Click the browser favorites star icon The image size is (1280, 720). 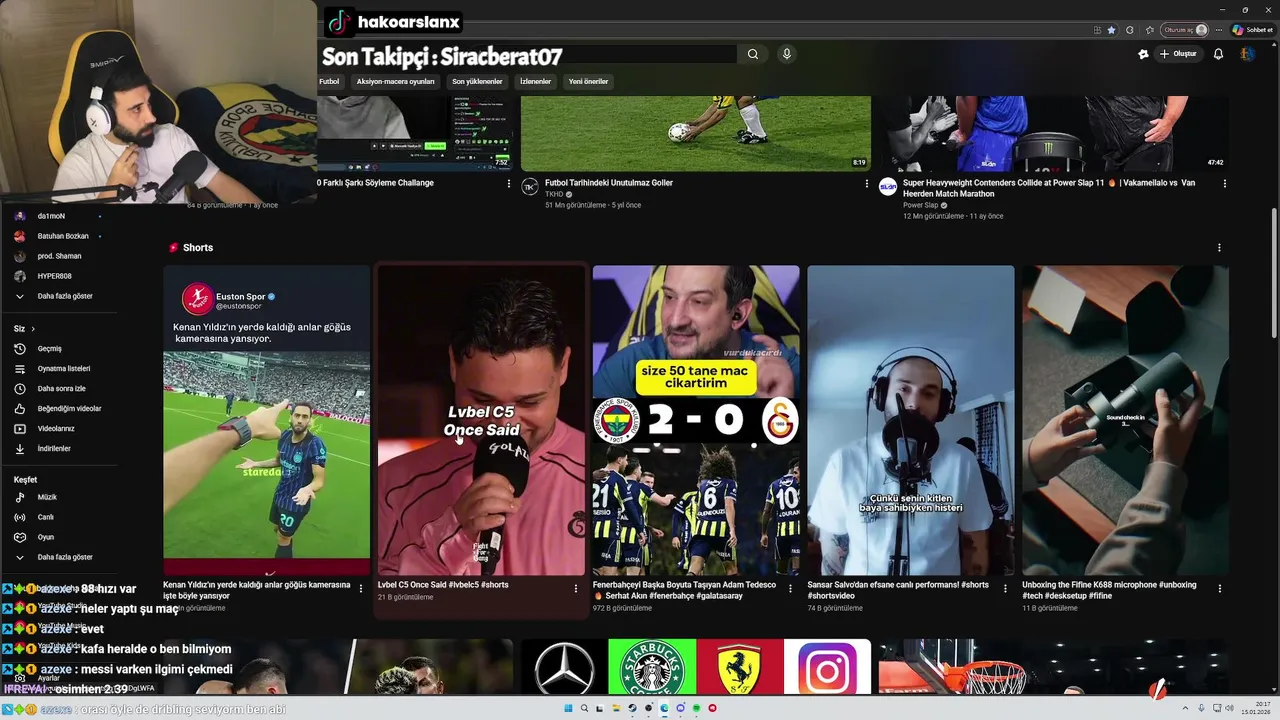coord(1111,30)
